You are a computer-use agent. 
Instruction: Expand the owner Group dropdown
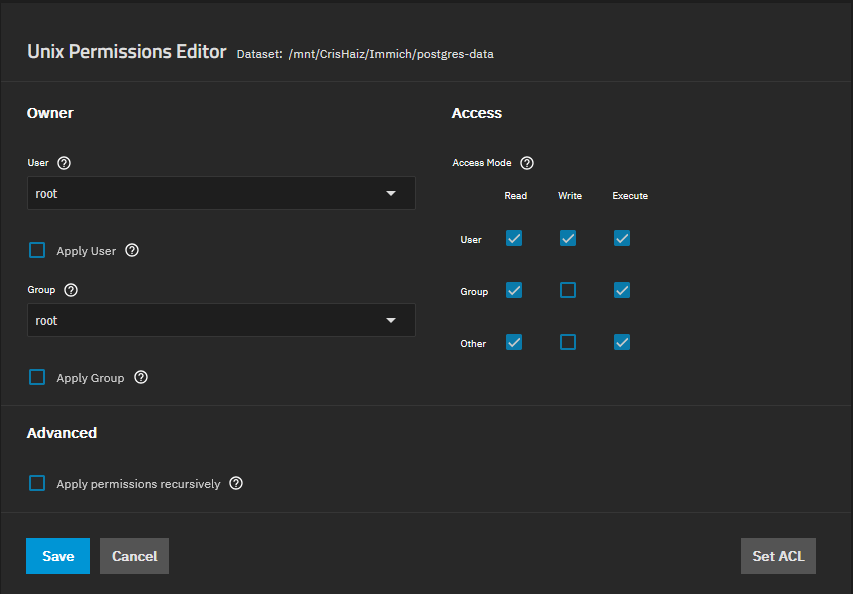221,321
